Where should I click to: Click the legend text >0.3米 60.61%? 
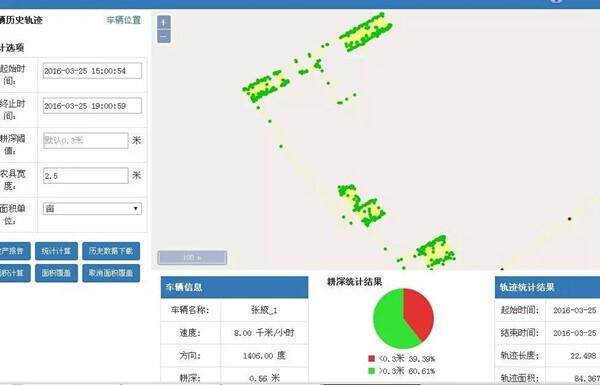pyautogui.click(x=407, y=371)
